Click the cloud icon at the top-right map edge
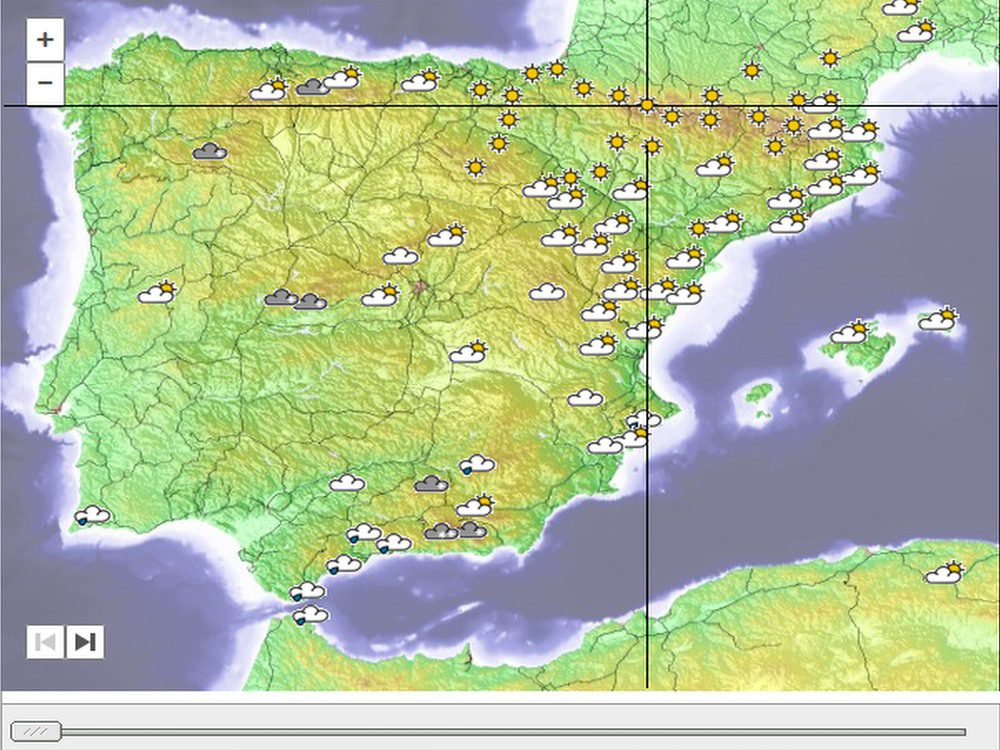 click(900, 7)
